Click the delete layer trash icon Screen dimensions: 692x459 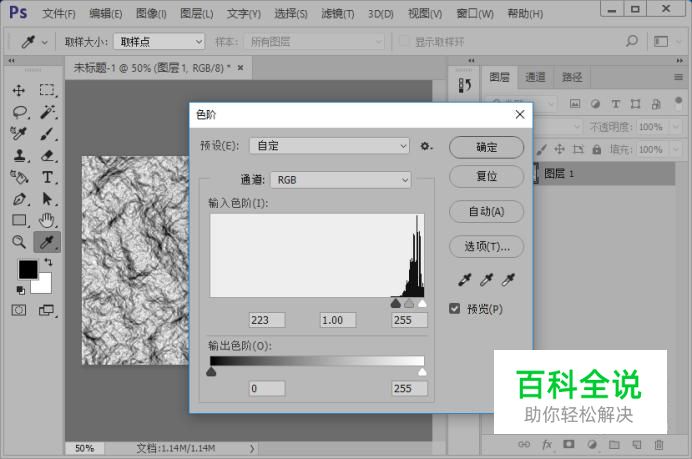658,444
